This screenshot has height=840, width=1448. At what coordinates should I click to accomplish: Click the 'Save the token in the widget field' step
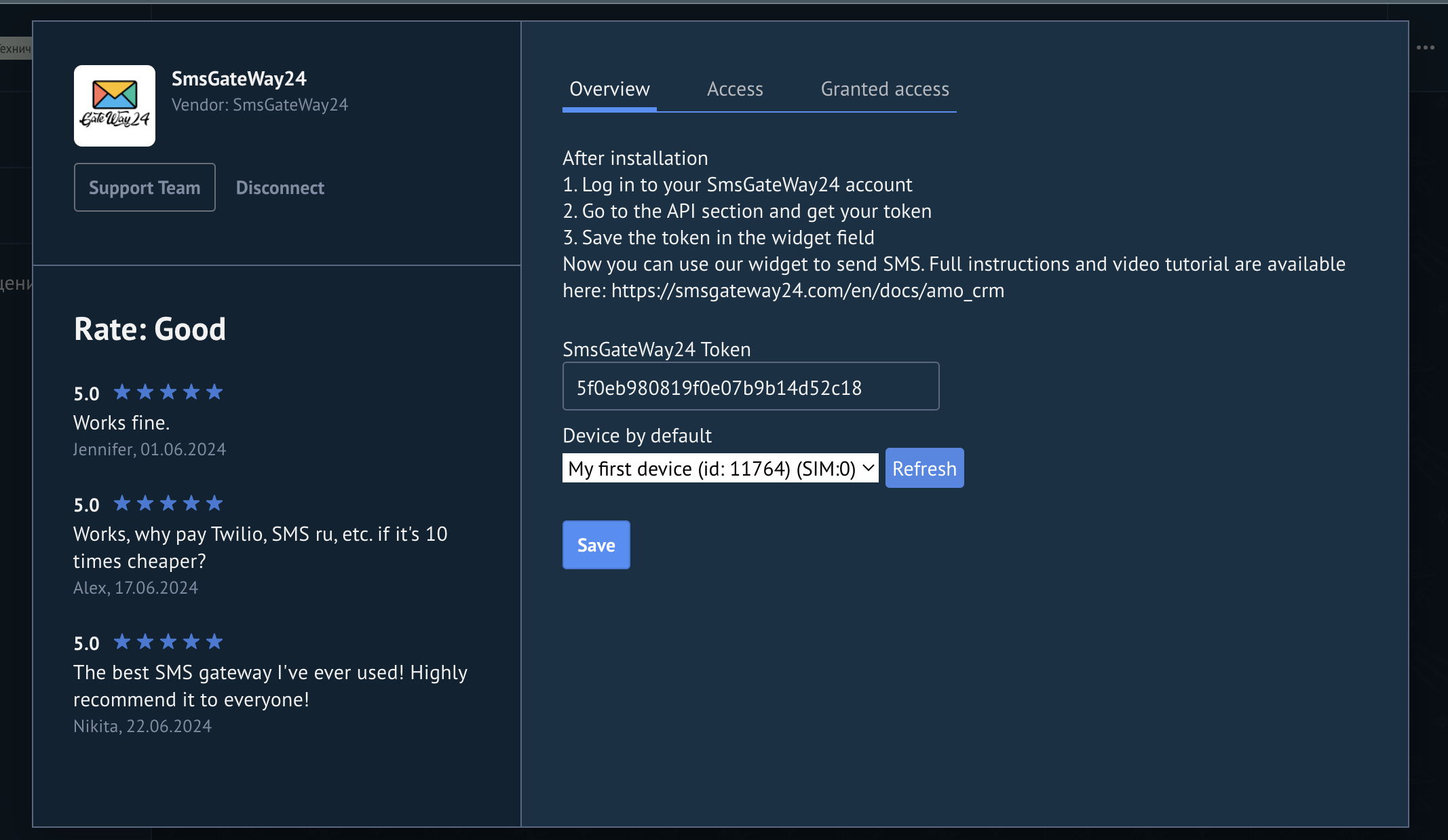(719, 237)
